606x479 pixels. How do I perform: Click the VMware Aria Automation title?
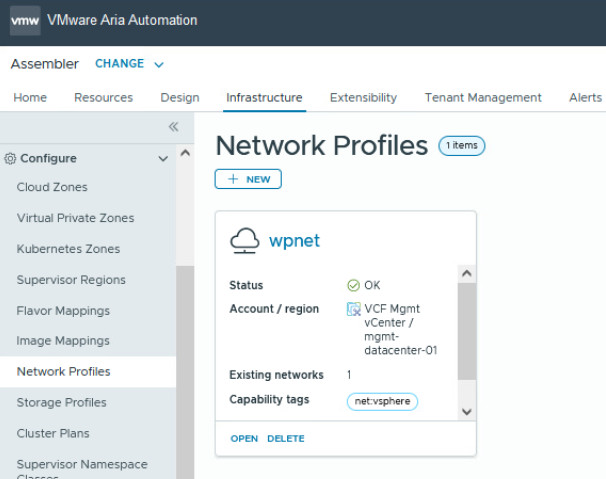click(122, 20)
